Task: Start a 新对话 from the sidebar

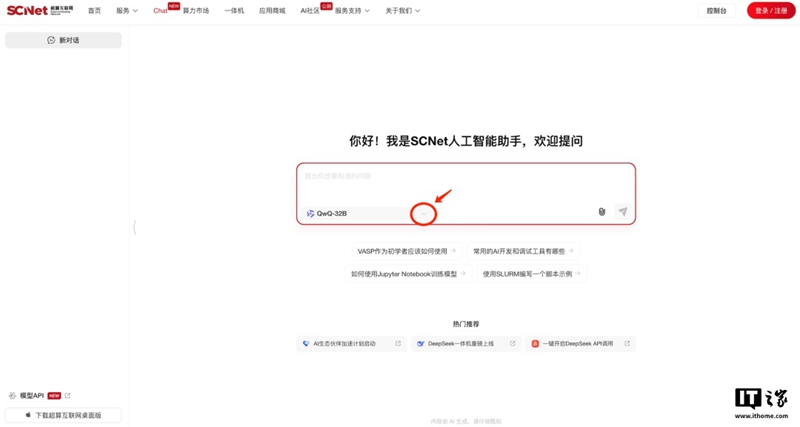Action: point(63,40)
